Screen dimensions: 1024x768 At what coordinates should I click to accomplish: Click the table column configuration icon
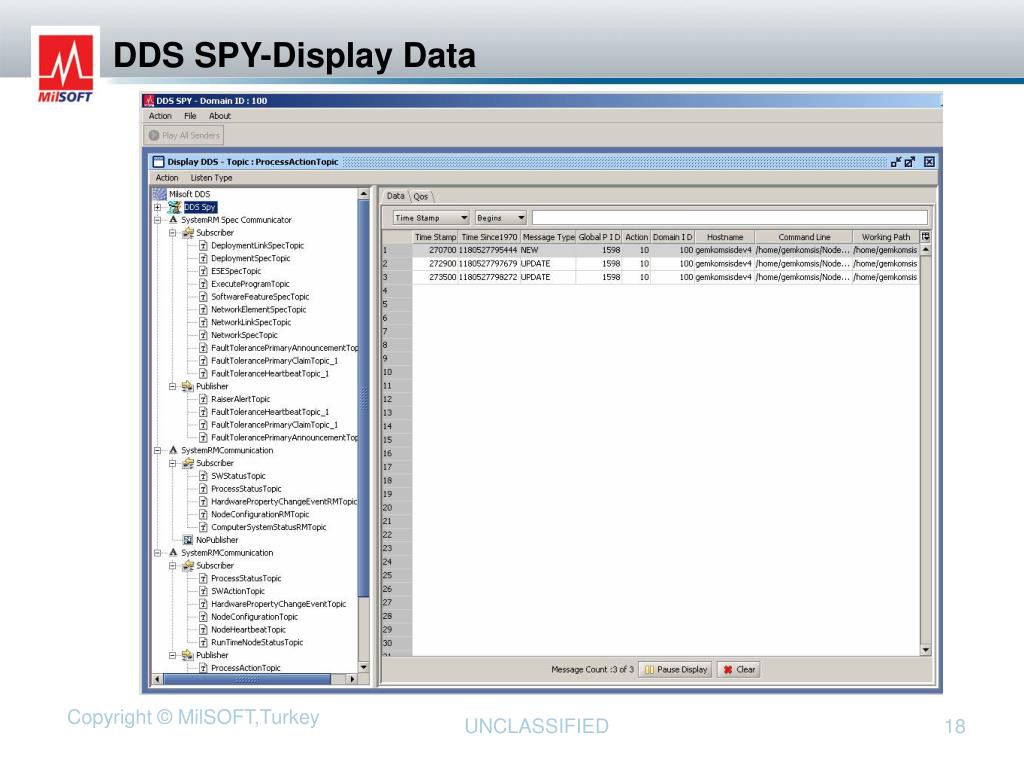(925, 237)
